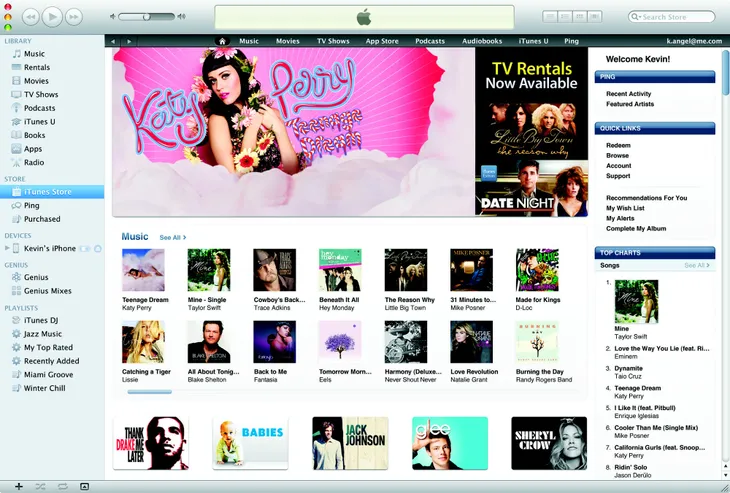Click the low-volume speaker icon
Viewport: 730px width, 493px height.
click(x=113, y=17)
